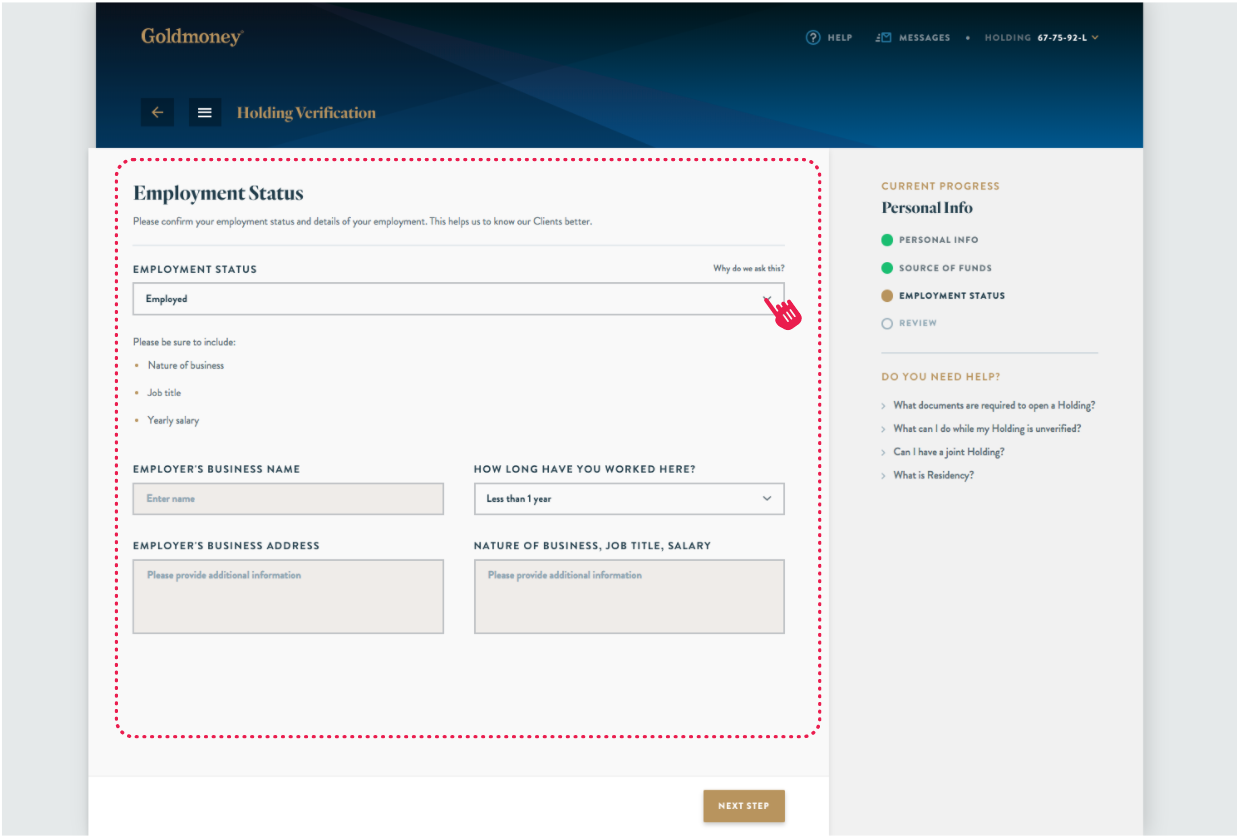The width and height of the screenshot is (1237, 837).
Task: Click the Help label in header
Action: (x=840, y=38)
